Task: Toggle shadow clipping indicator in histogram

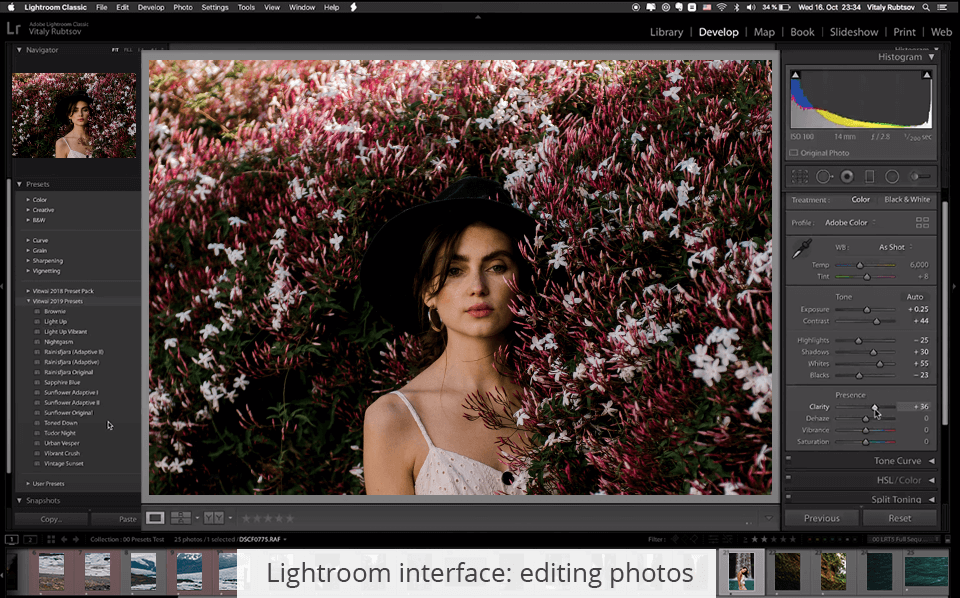Action: click(795, 75)
